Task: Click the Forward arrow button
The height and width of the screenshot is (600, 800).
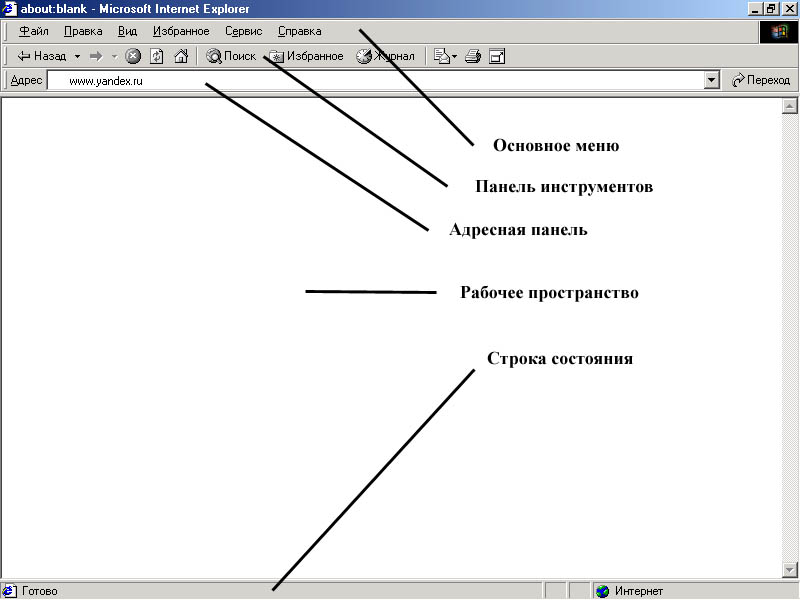Action: (x=96, y=56)
